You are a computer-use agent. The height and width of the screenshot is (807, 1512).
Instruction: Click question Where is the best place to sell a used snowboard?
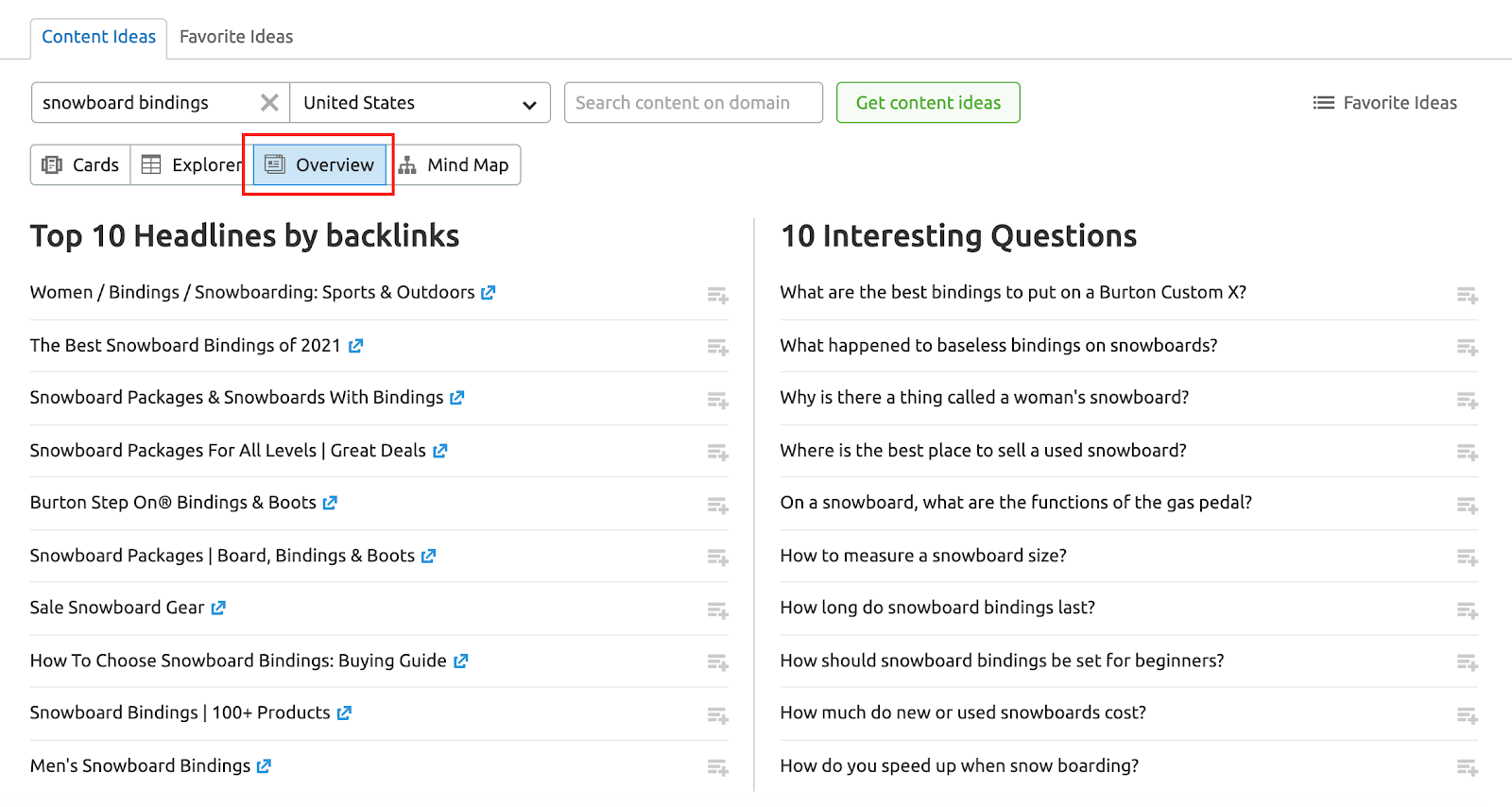point(984,451)
